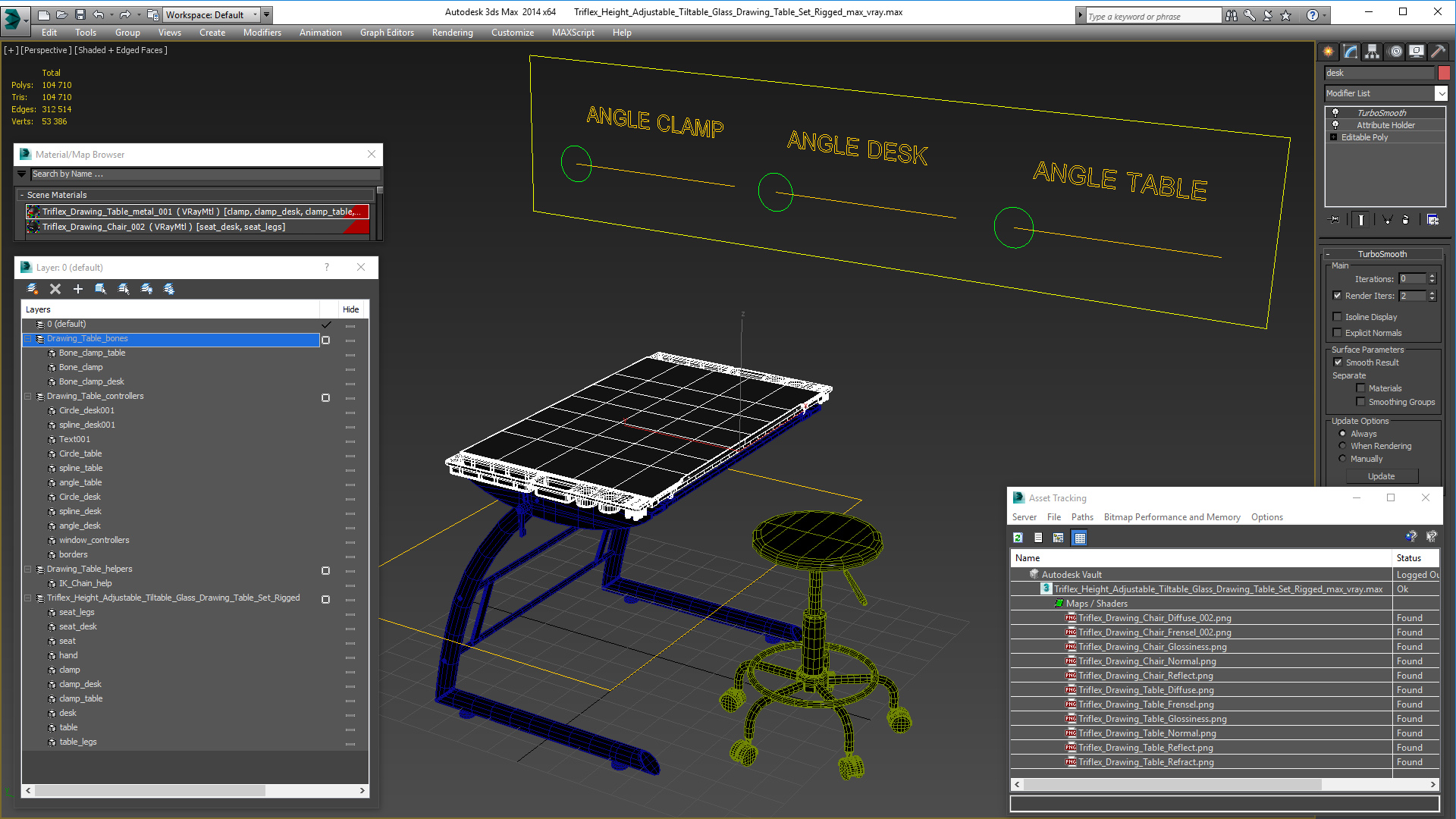The image size is (1456, 819).
Task: Click Update button in TurboSmooth panel
Action: pyautogui.click(x=1382, y=476)
